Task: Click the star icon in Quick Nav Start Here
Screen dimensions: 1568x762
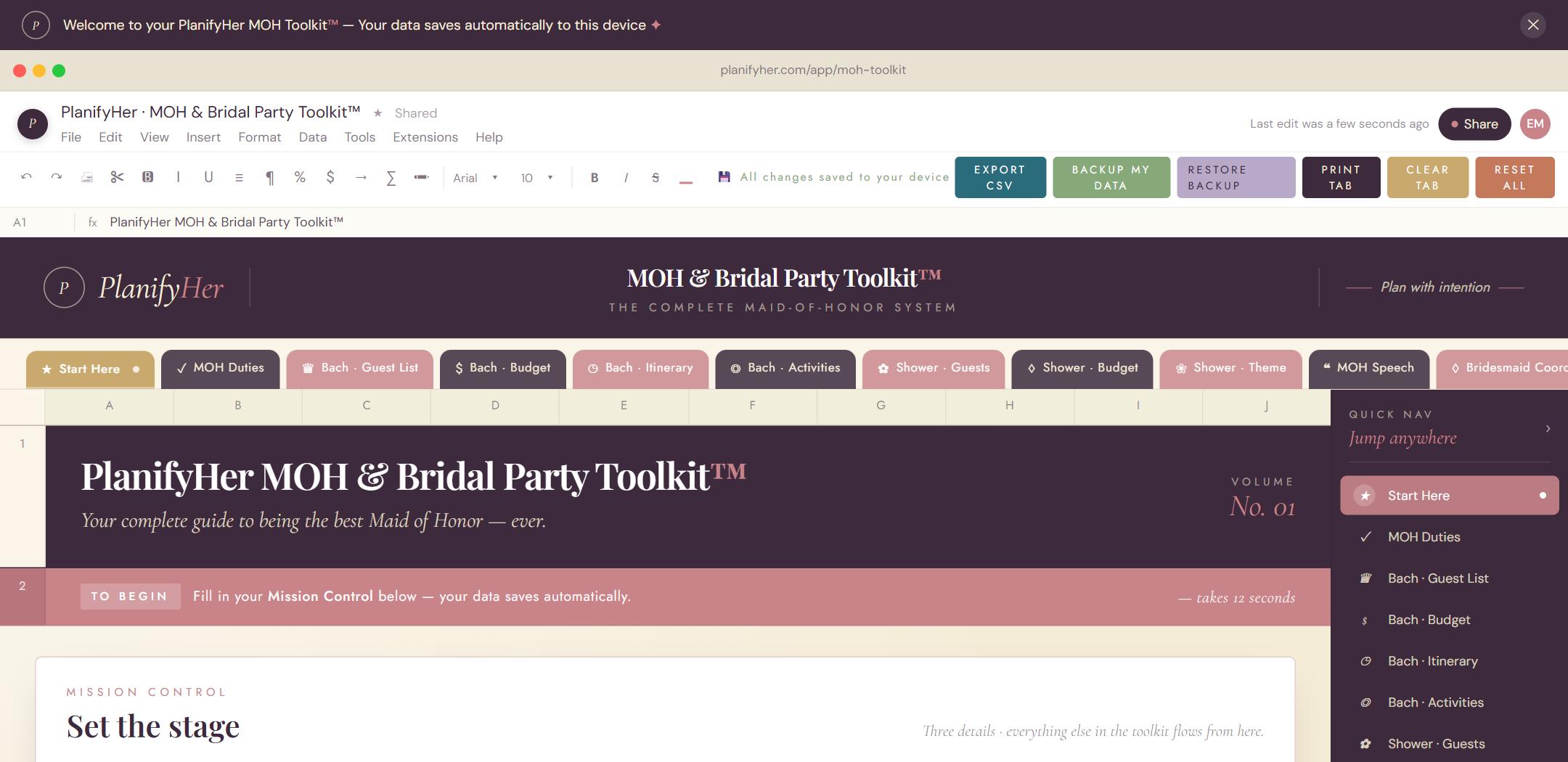Action: pos(1365,496)
